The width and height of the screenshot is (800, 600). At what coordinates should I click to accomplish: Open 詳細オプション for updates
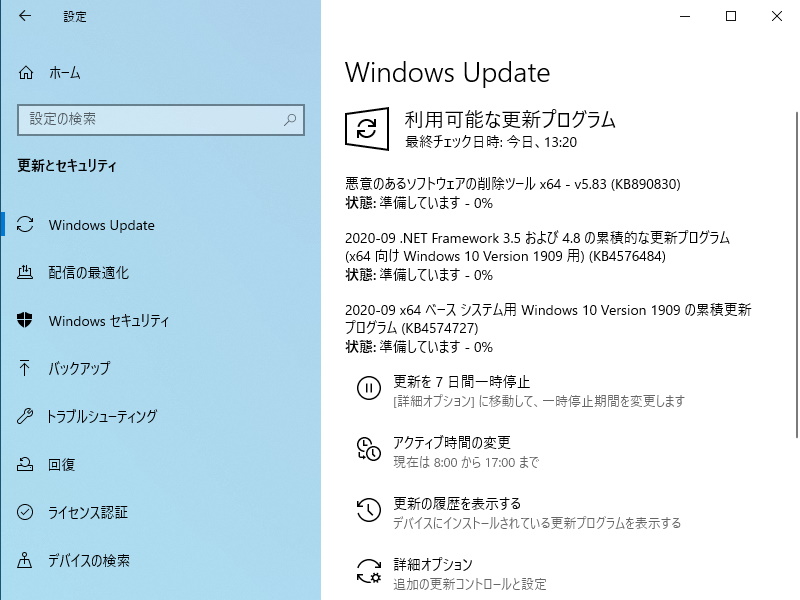coord(433,564)
